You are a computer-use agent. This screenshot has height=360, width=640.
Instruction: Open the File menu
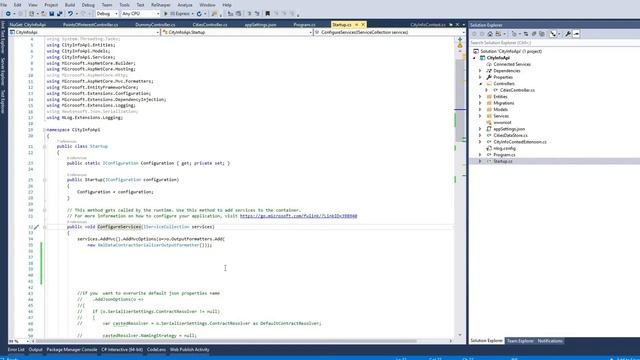click(x=4, y=5)
